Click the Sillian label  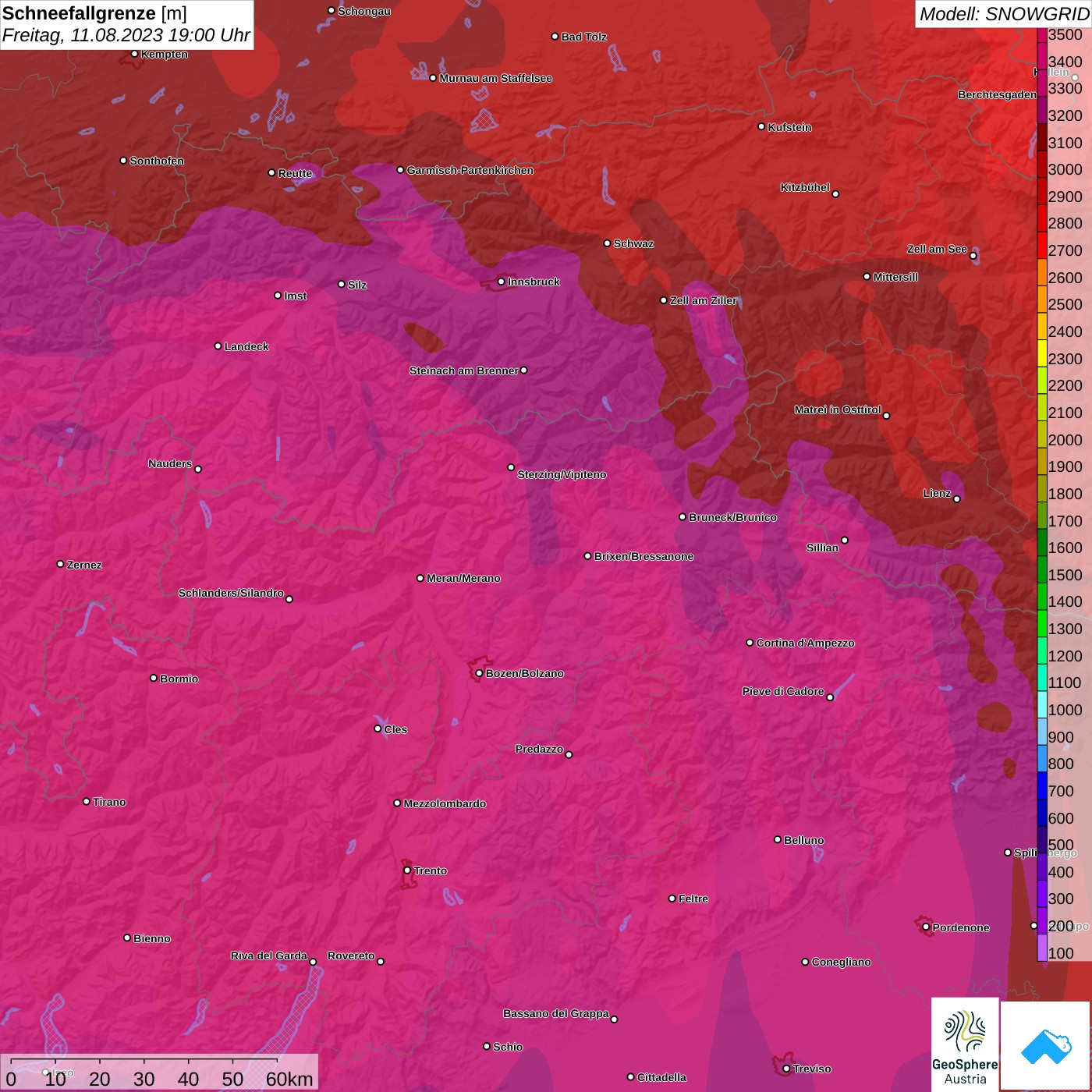pos(822,548)
